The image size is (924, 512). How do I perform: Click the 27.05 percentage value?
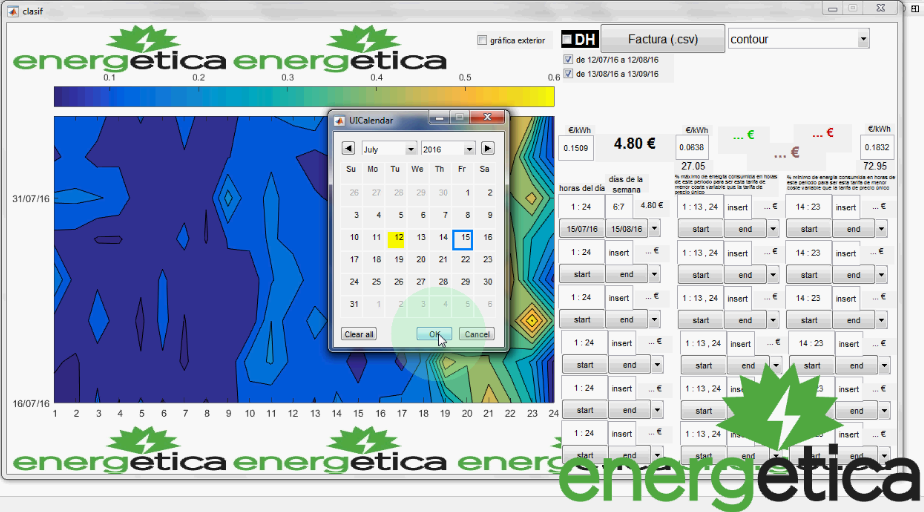693,166
